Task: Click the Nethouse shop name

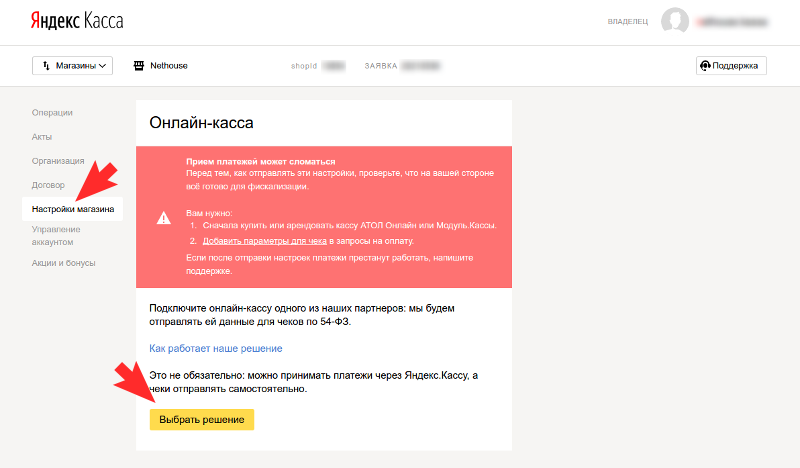Action: pyautogui.click(x=169, y=66)
